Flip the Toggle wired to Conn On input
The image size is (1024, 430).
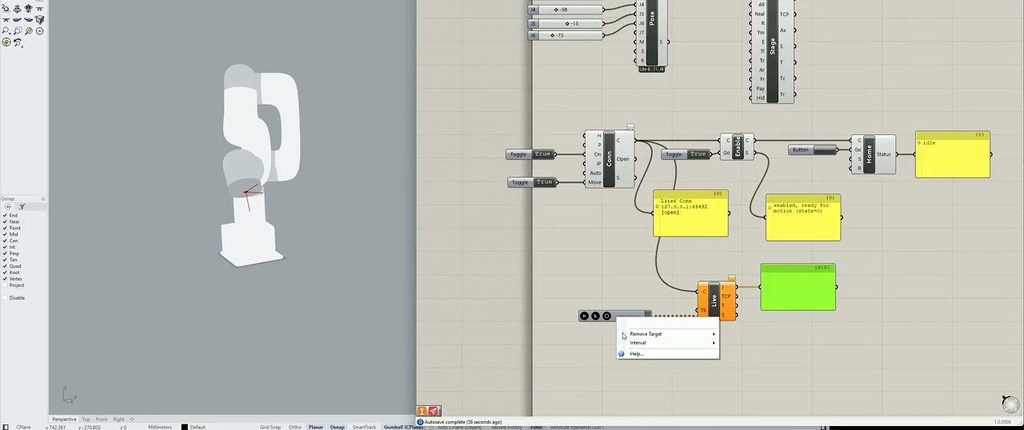click(531, 154)
